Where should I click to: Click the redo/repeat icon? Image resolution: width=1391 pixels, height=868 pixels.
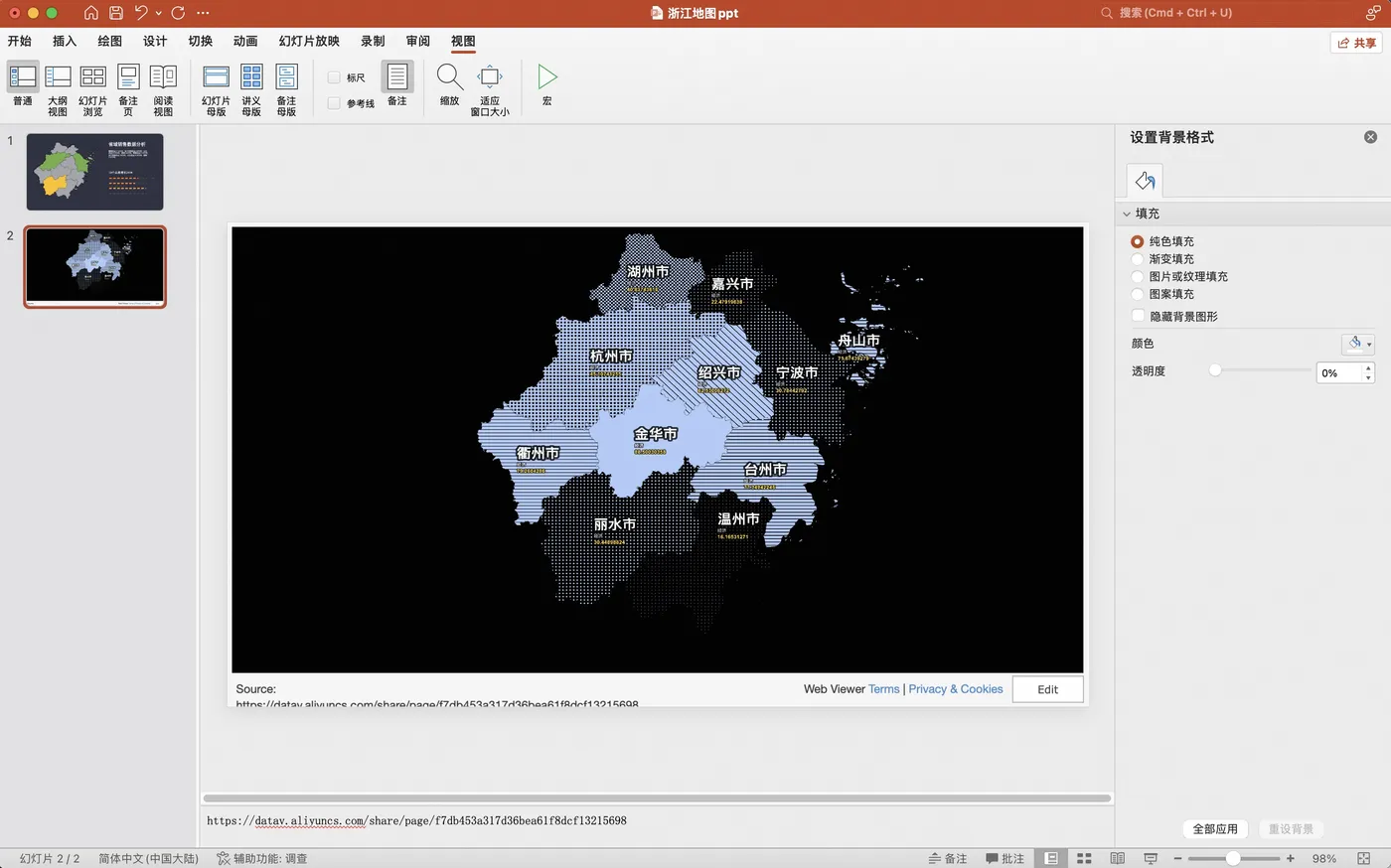[178, 13]
